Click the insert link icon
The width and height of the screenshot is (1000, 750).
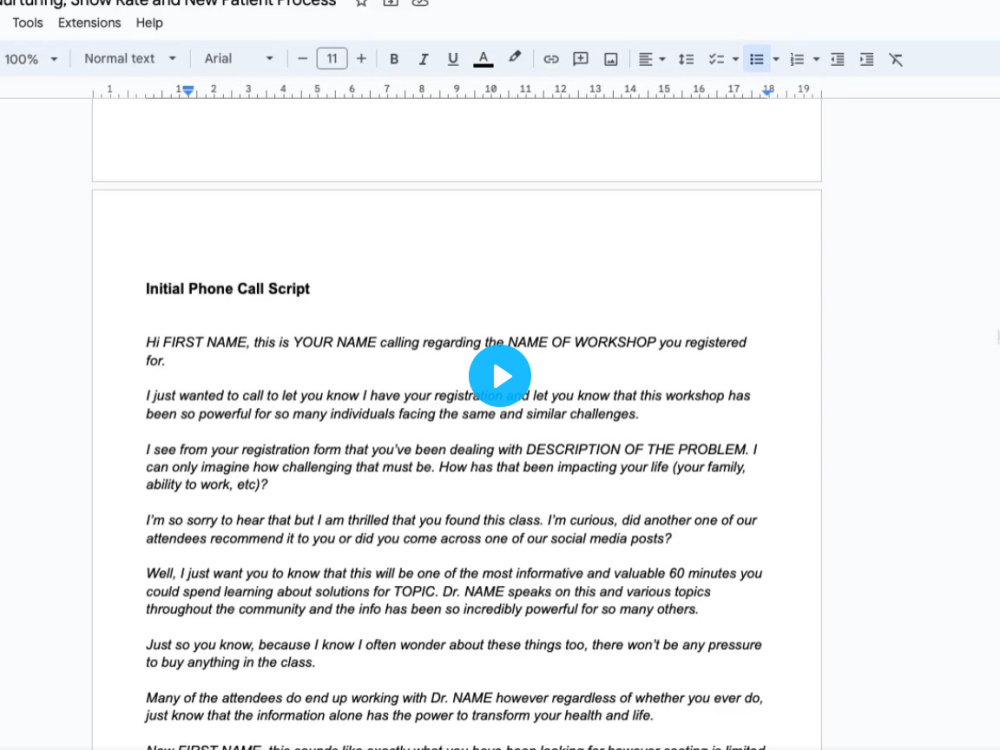(551, 59)
